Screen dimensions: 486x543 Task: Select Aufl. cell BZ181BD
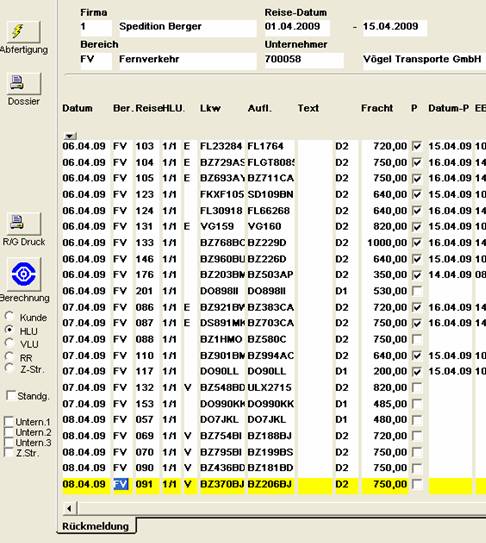coord(271,468)
